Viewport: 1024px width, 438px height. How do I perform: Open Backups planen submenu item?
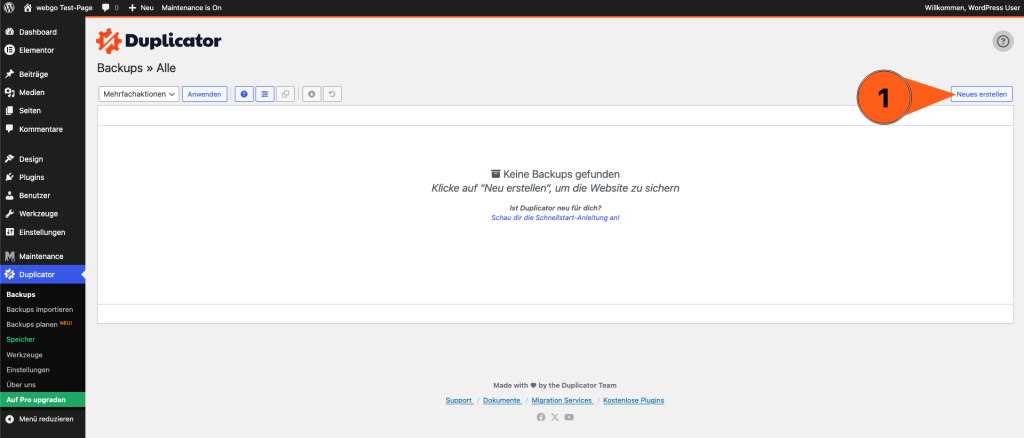click(32, 324)
